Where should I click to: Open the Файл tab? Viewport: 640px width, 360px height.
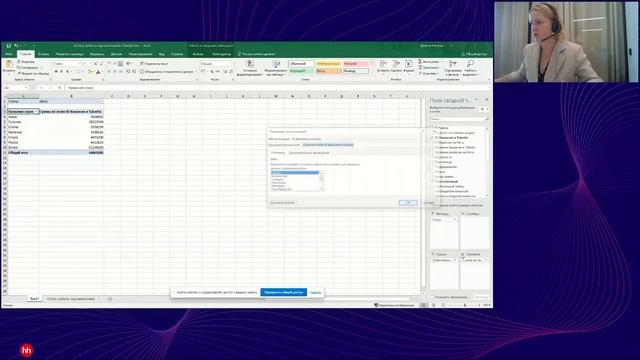click(9, 54)
